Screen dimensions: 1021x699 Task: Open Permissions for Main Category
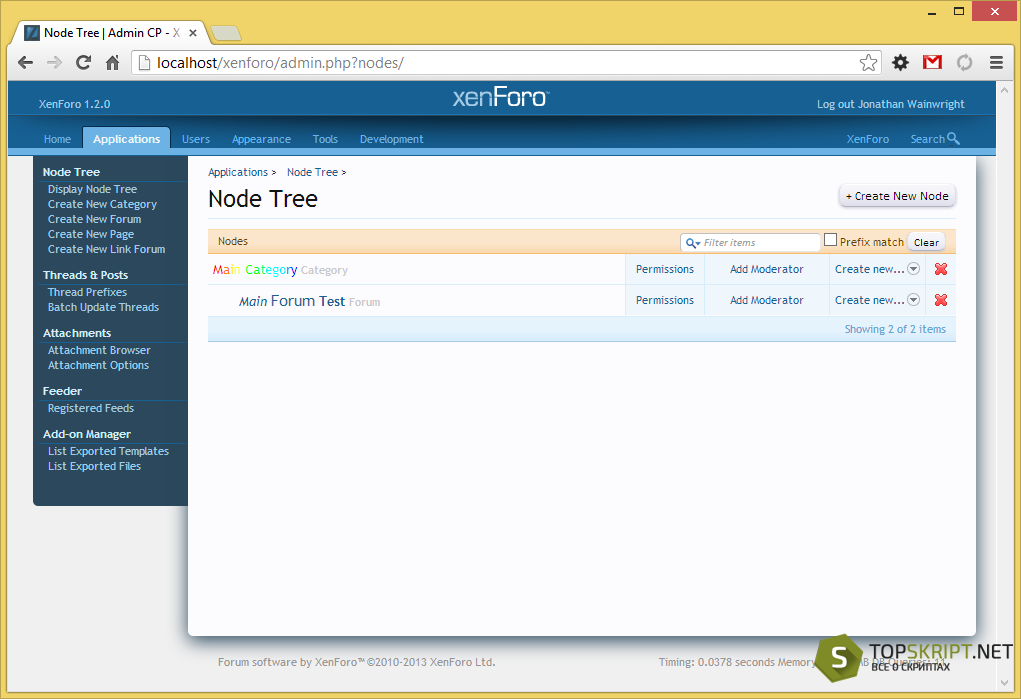665,269
